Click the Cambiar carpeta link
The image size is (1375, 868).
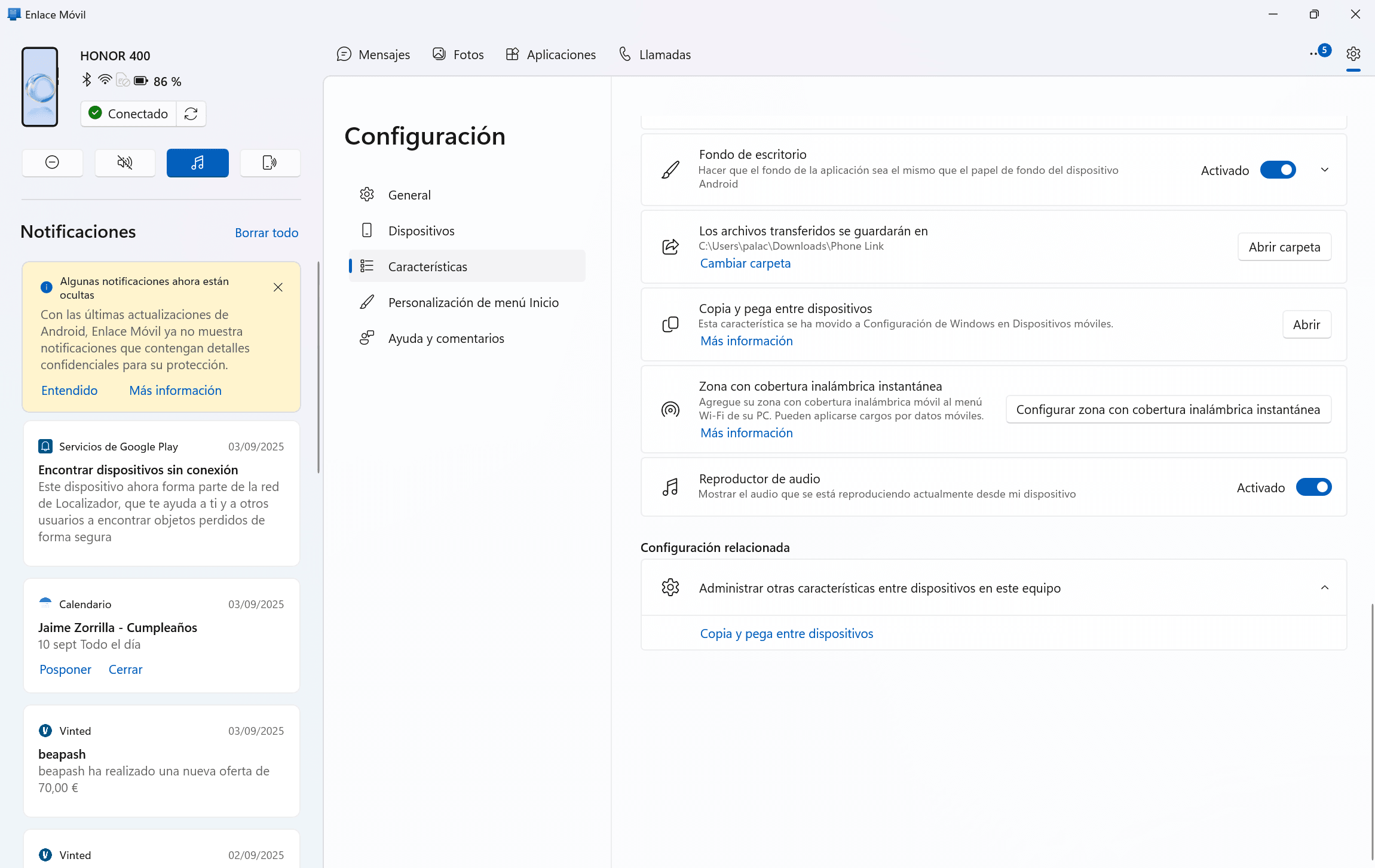coord(745,263)
